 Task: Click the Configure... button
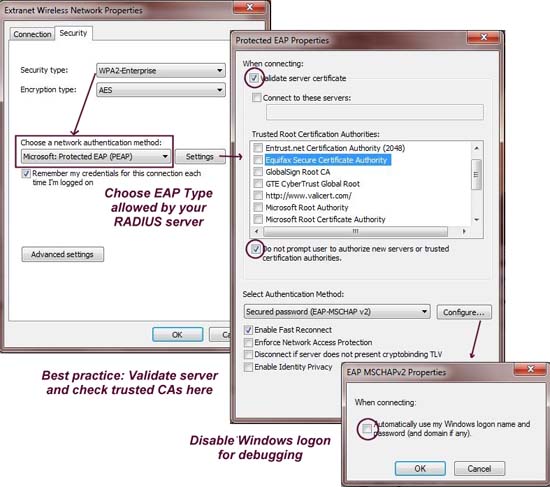pyautogui.click(x=464, y=312)
